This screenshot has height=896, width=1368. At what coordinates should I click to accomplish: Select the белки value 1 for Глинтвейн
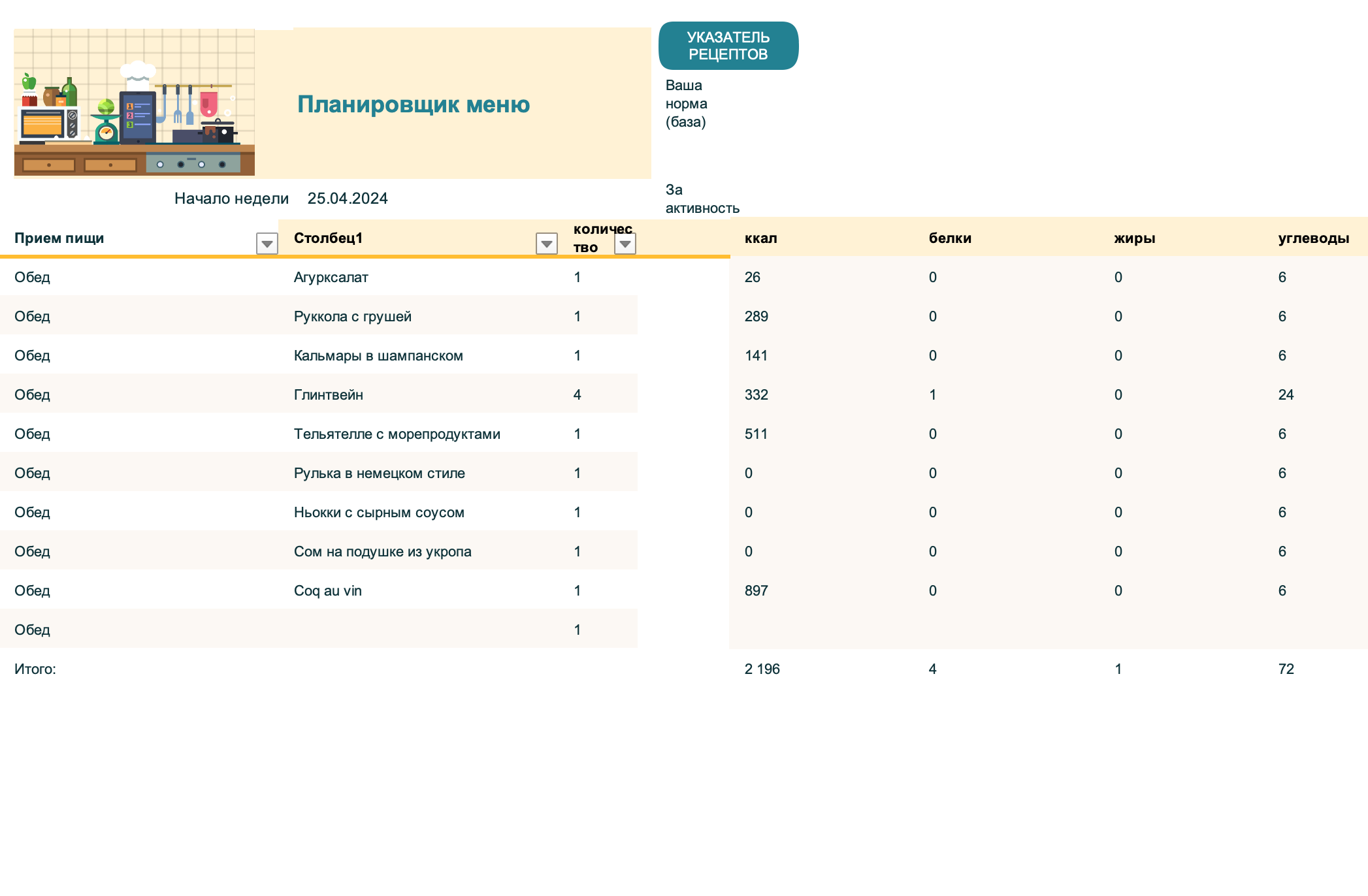933,394
